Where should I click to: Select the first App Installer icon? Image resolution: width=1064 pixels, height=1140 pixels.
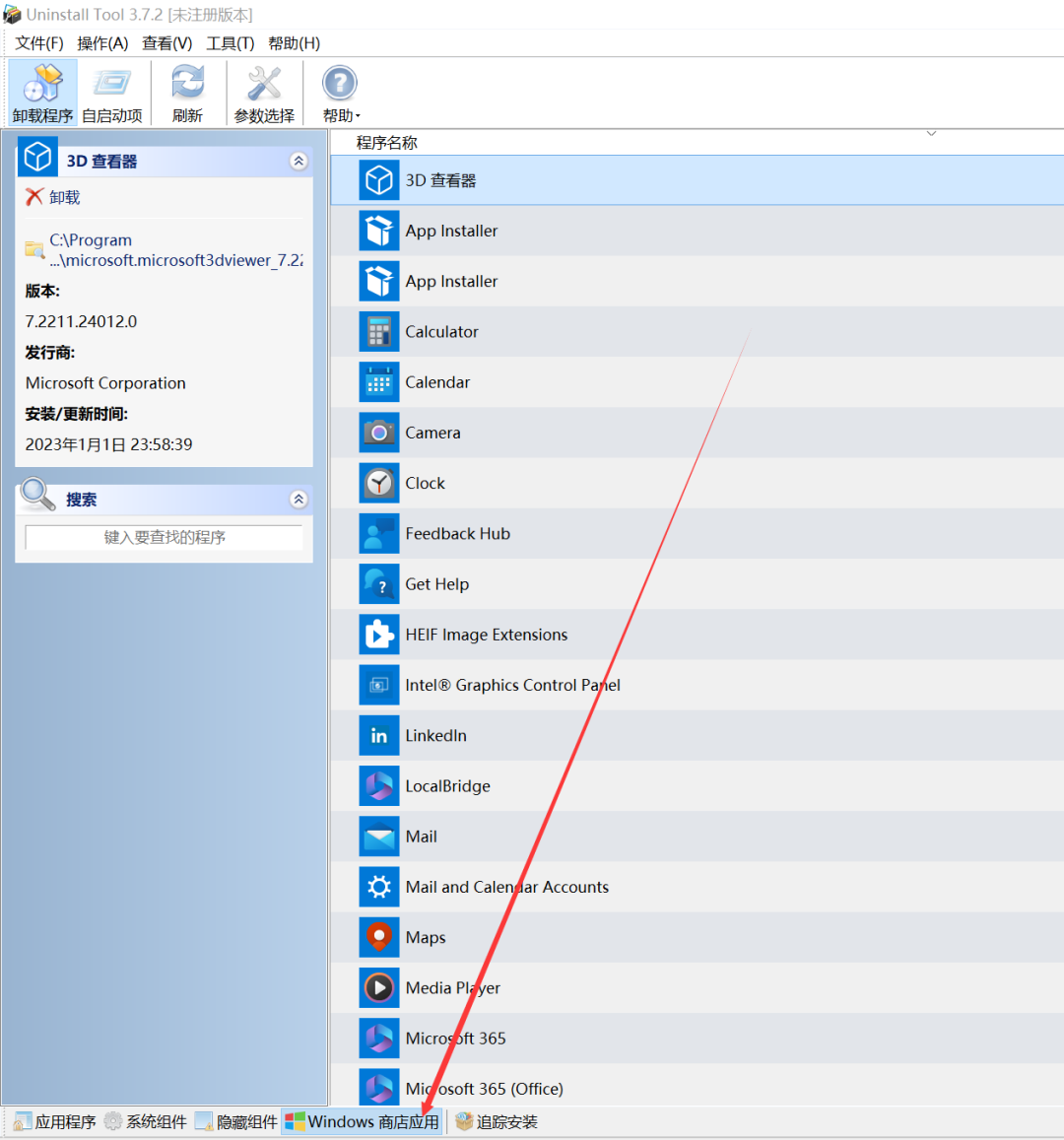[x=378, y=231]
